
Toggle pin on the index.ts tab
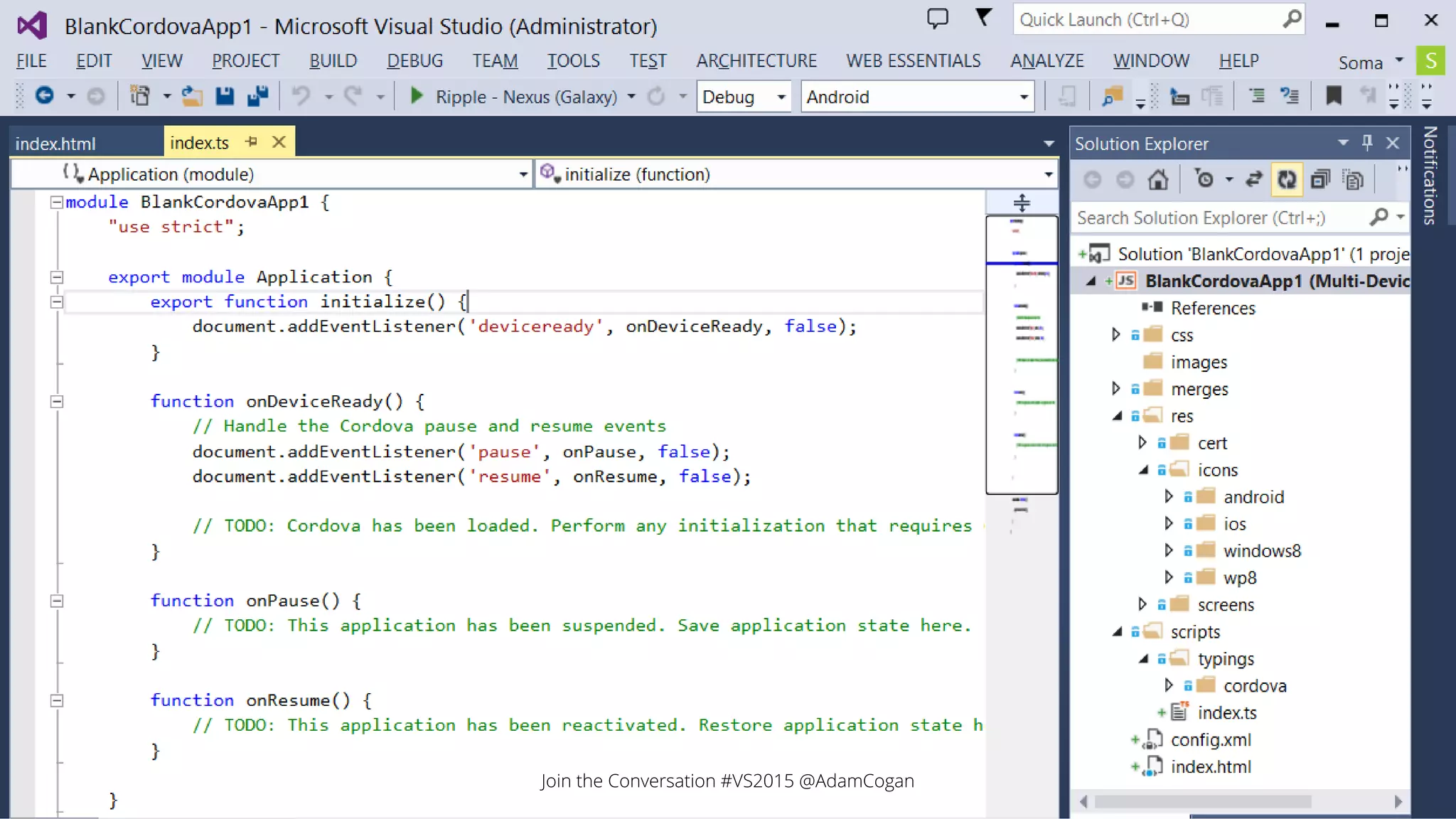[251, 142]
